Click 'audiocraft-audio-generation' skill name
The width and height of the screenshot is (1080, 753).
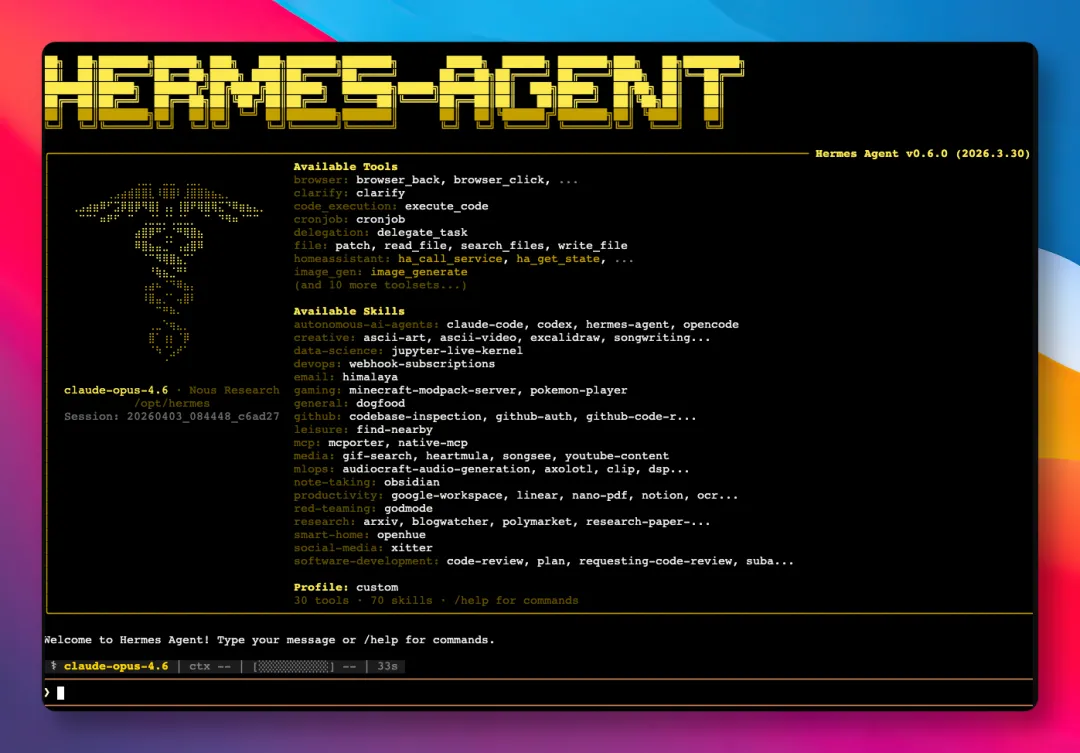(436, 468)
